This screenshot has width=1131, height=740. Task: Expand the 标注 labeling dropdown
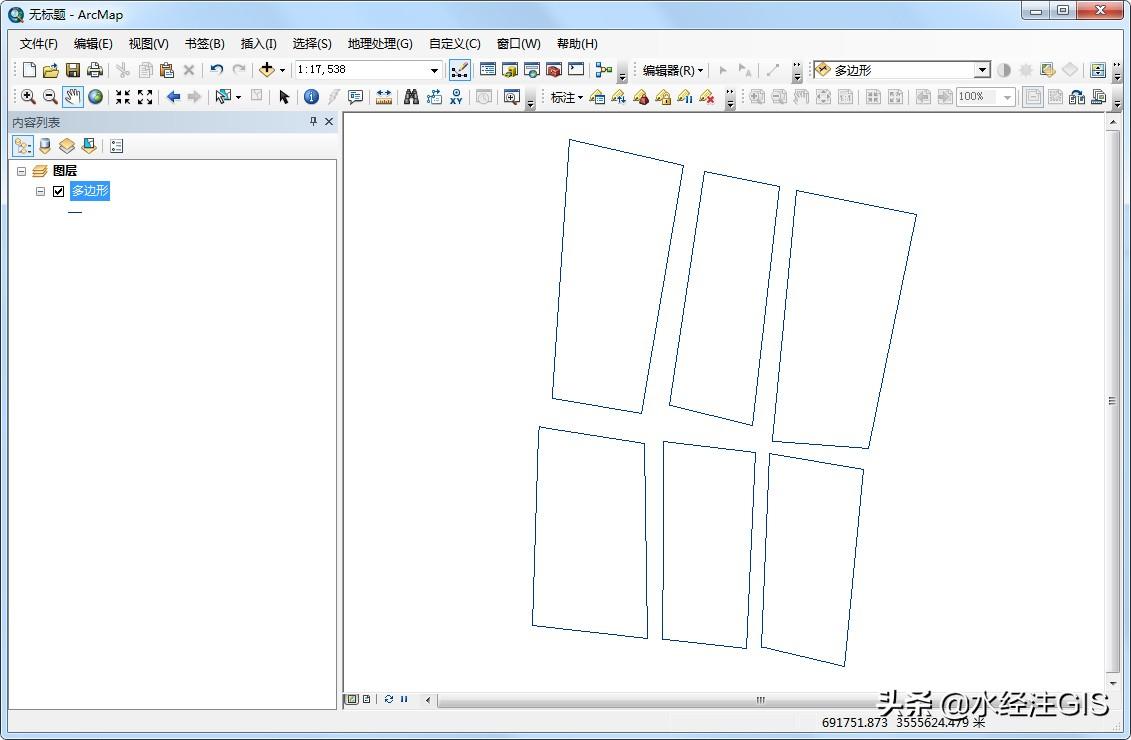coord(566,97)
